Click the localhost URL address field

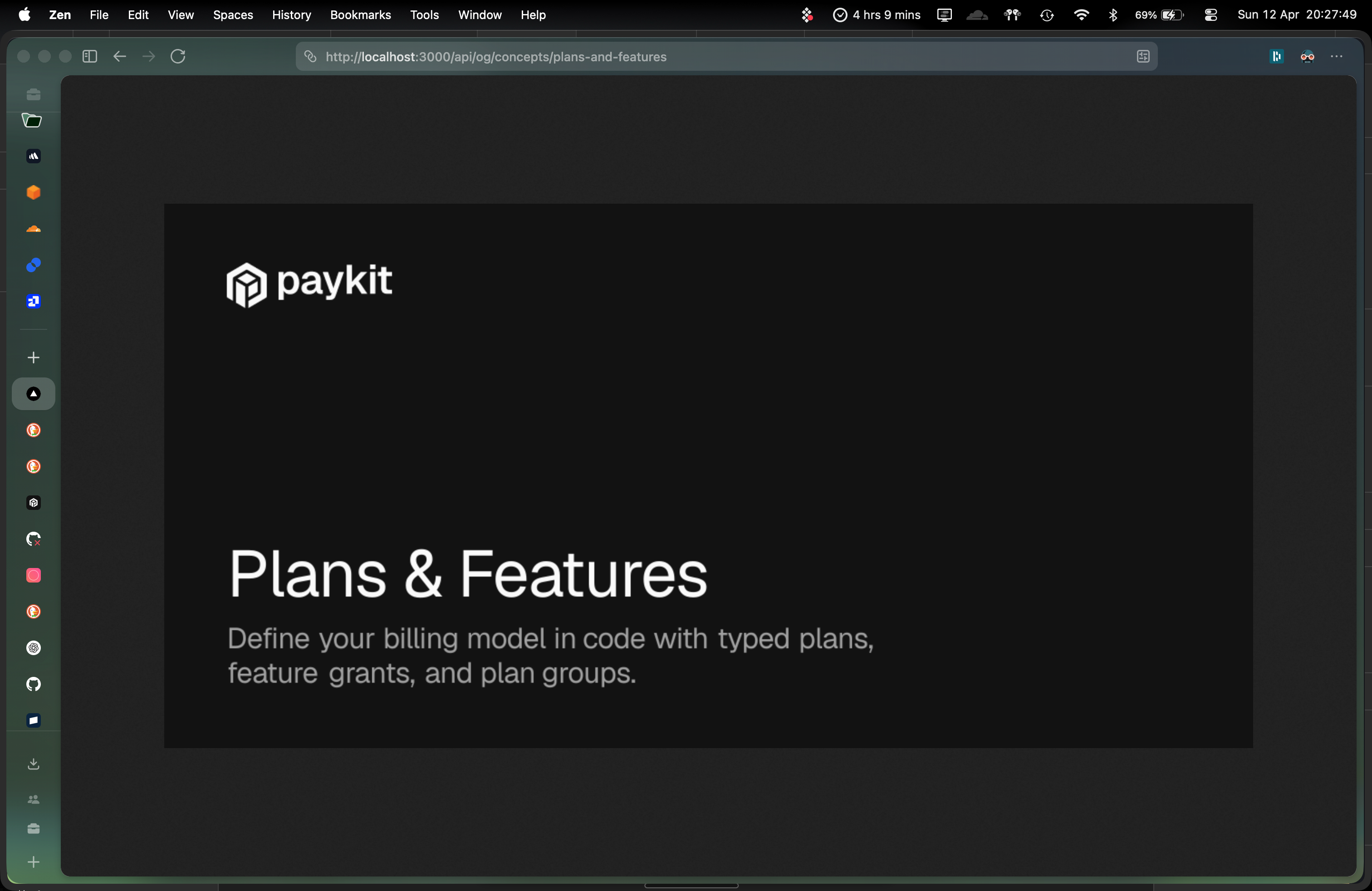[496, 56]
